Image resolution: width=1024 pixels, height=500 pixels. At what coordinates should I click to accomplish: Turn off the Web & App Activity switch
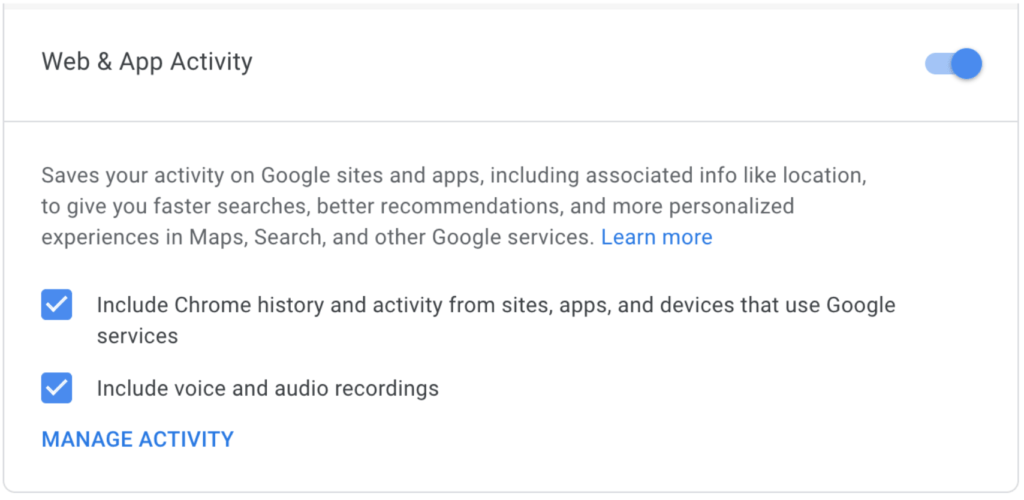click(955, 64)
